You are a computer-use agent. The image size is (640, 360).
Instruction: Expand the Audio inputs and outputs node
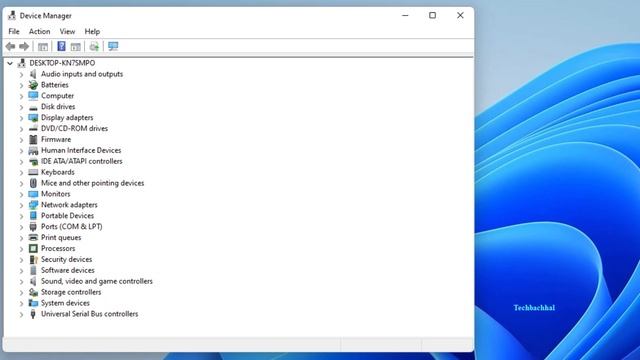[x=21, y=74]
